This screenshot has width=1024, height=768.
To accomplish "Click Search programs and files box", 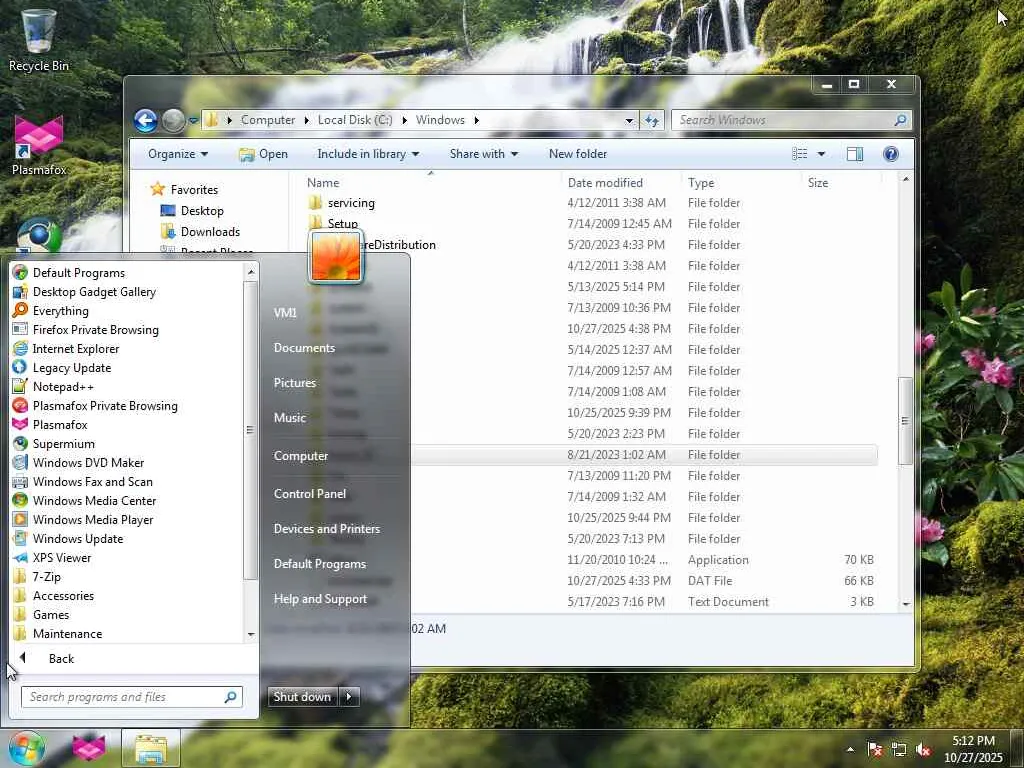I will 132,697.
